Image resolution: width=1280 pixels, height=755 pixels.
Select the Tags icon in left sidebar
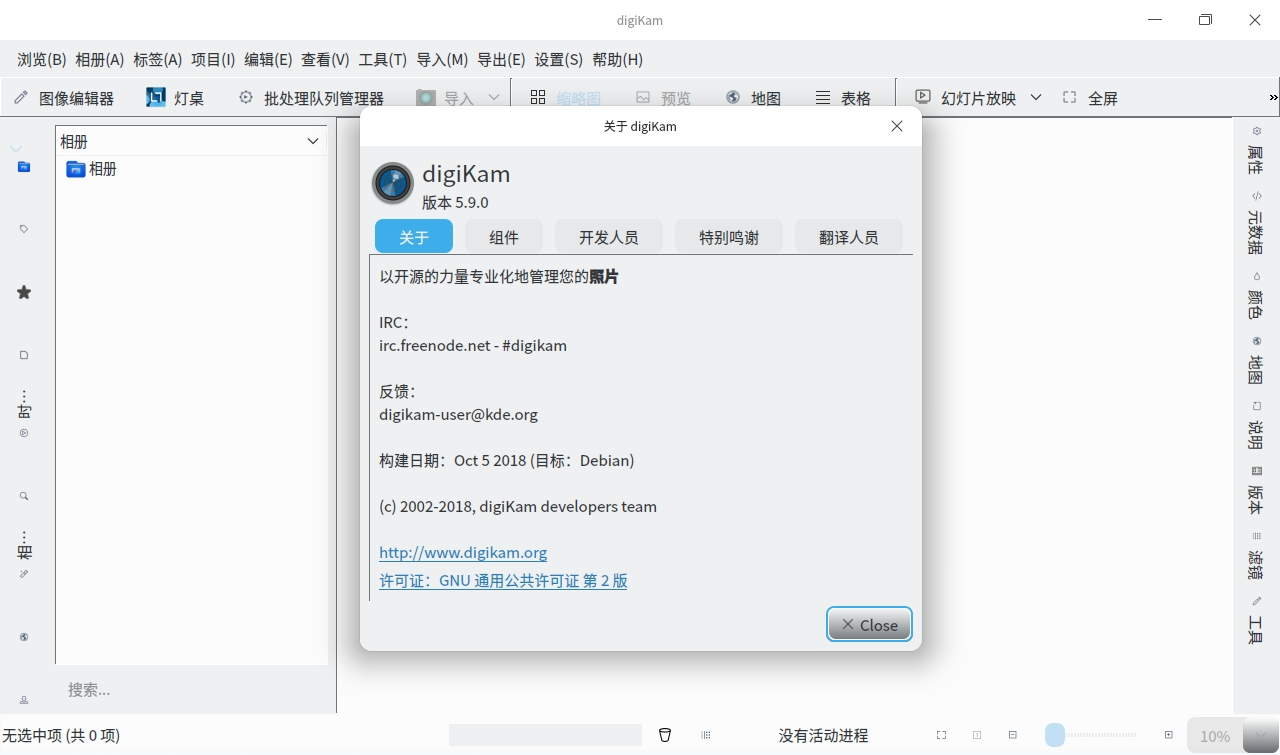24,229
